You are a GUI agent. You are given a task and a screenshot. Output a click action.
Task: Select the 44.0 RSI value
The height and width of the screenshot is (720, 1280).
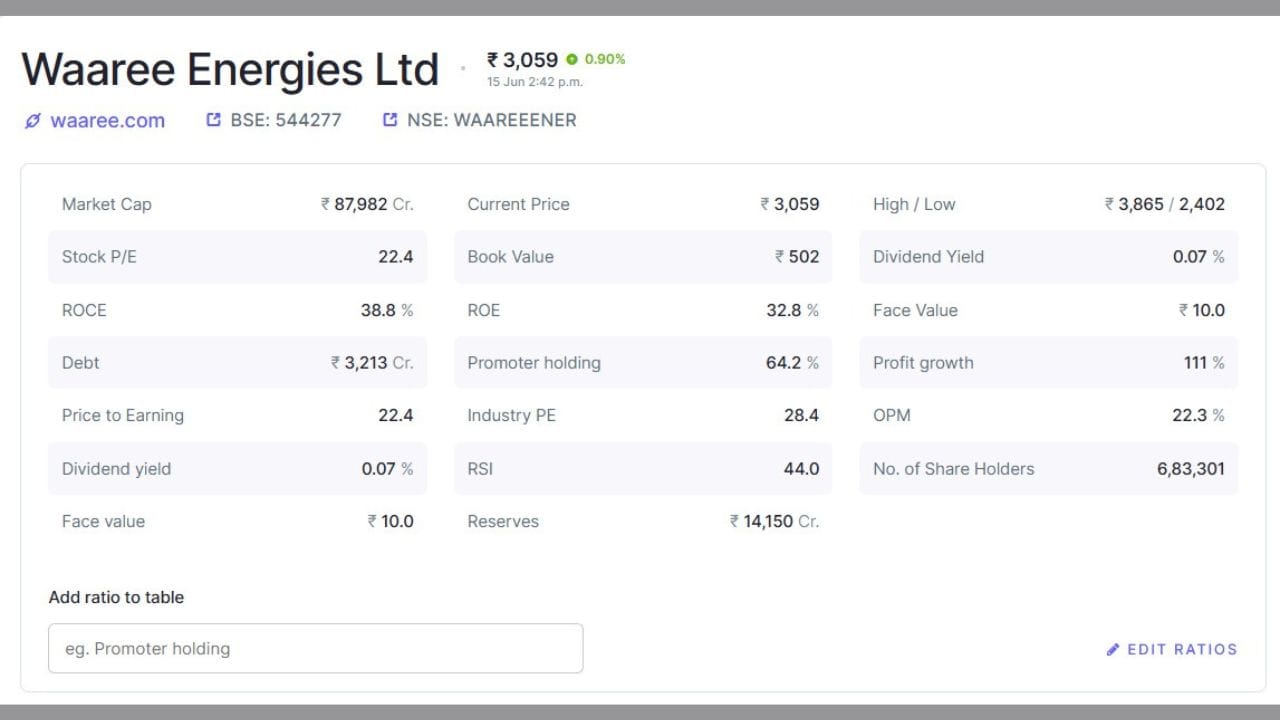click(802, 468)
